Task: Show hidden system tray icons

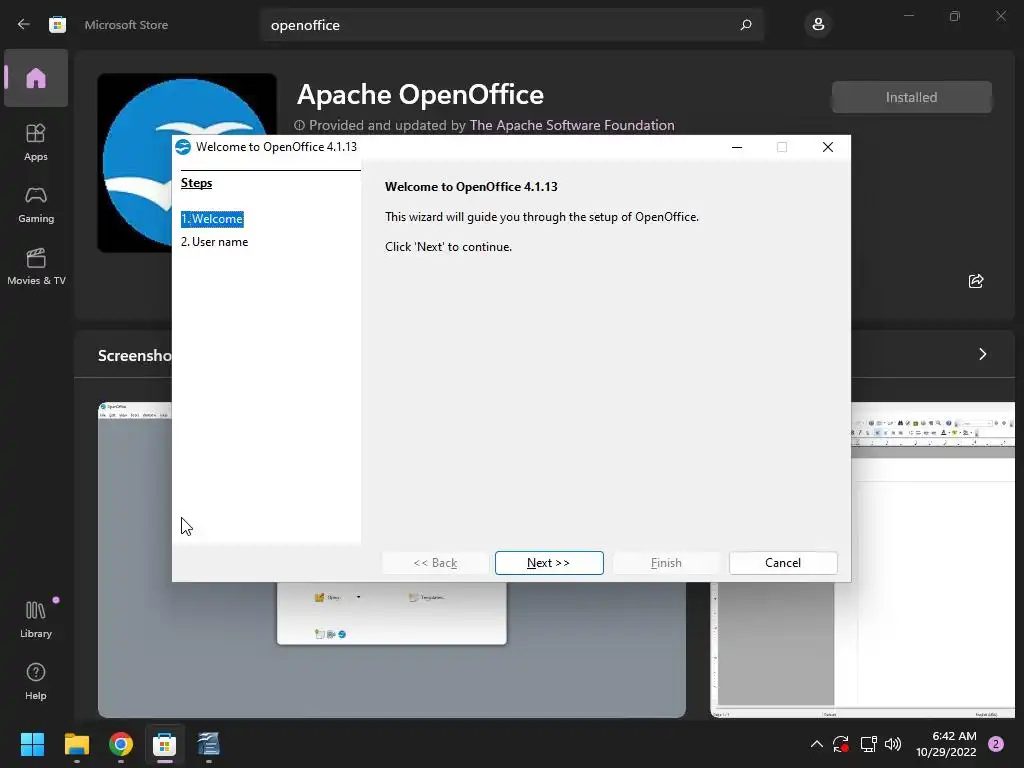Action: click(x=816, y=744)
